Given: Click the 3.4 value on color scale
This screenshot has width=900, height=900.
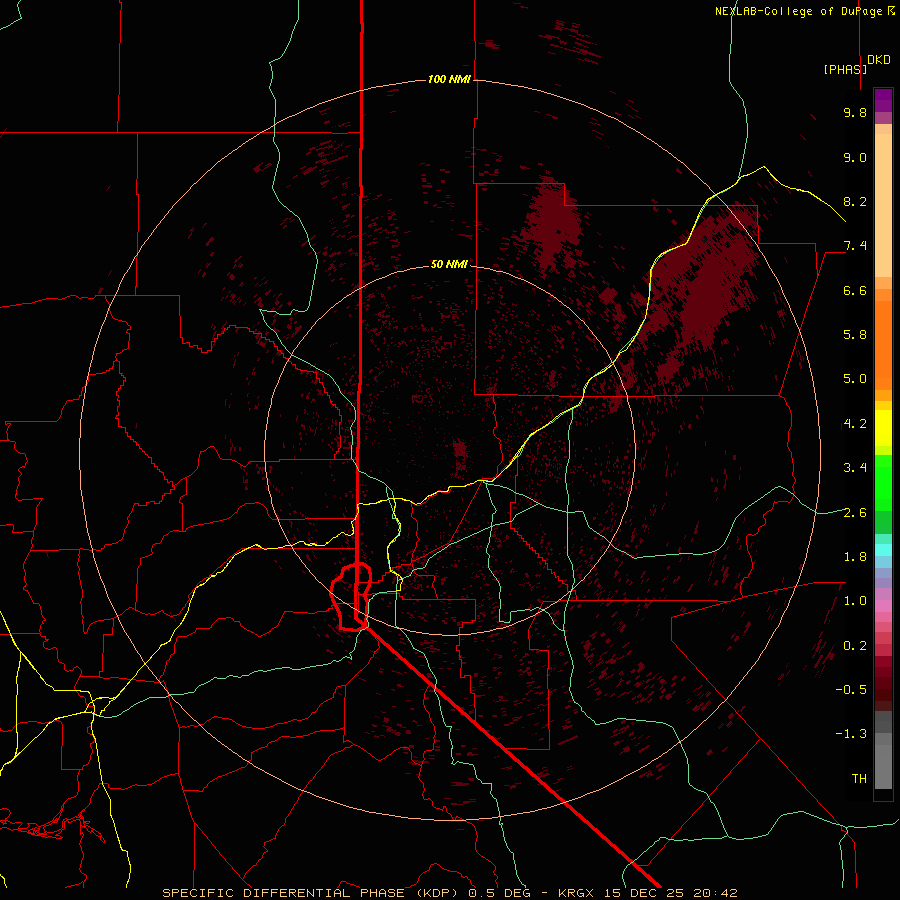Looking at the screenshot, I should point(855,468).
